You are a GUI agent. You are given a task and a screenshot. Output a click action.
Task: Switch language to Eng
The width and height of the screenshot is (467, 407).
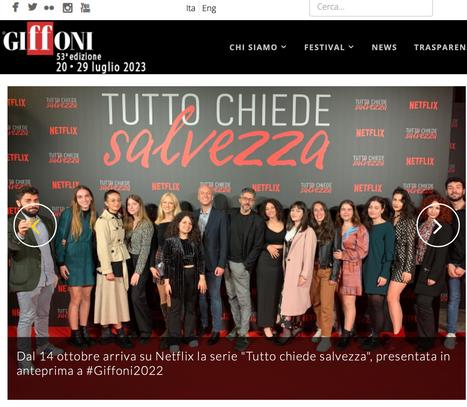209,8
